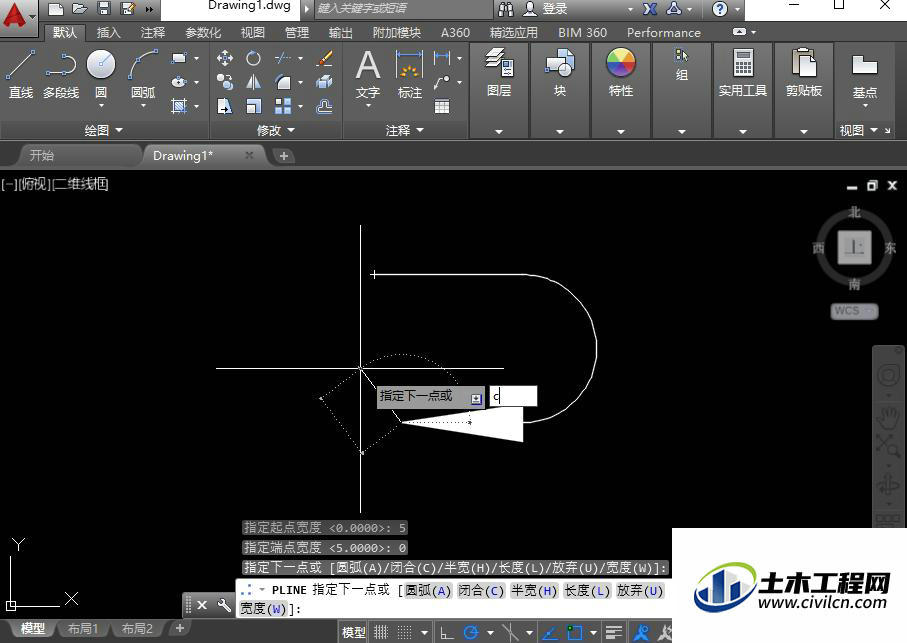Open the polar tracking dropdown in status bar
Screen dimensions: 907x643
491,633
